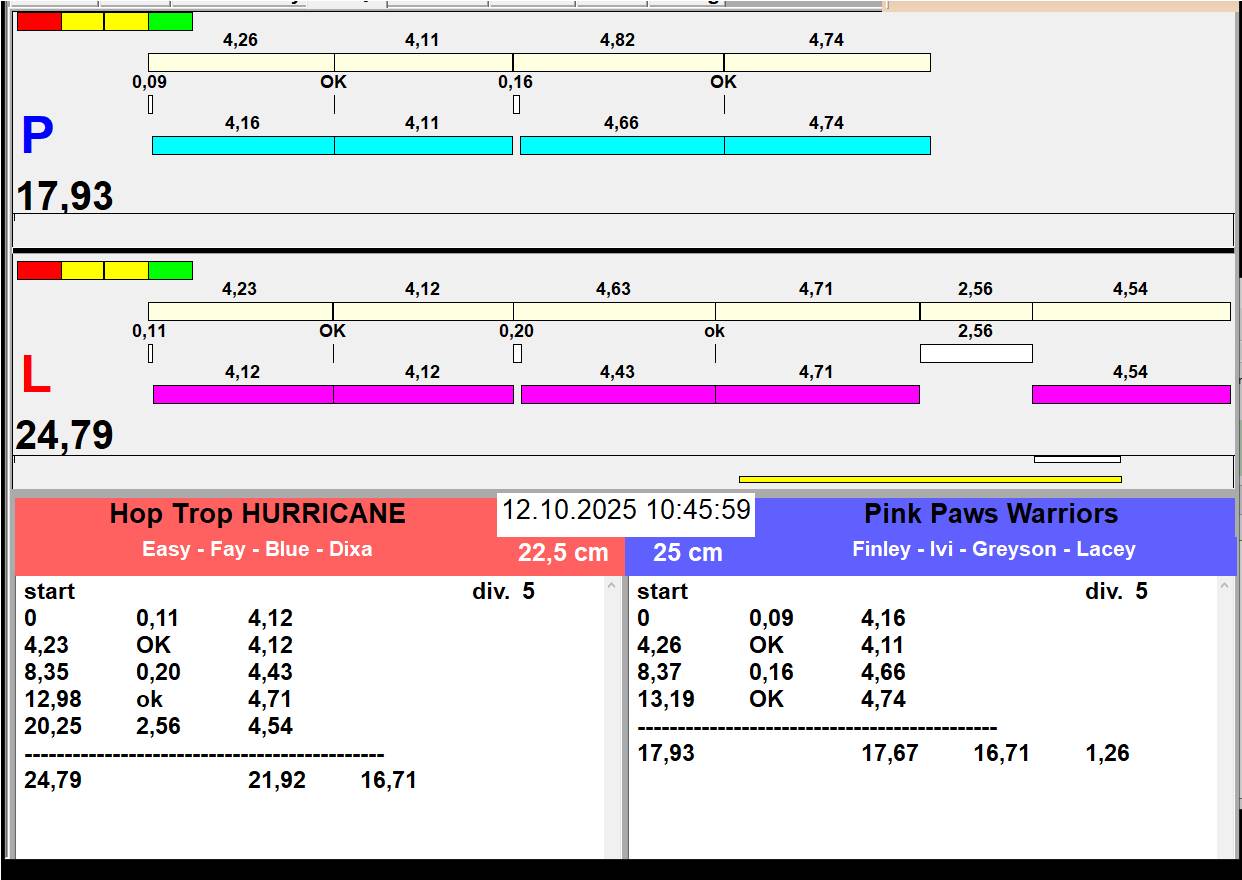This screenshot has height=880, width=1242.
Task: Select the cyan 4,66 run segment
Action: pos(621,146)
